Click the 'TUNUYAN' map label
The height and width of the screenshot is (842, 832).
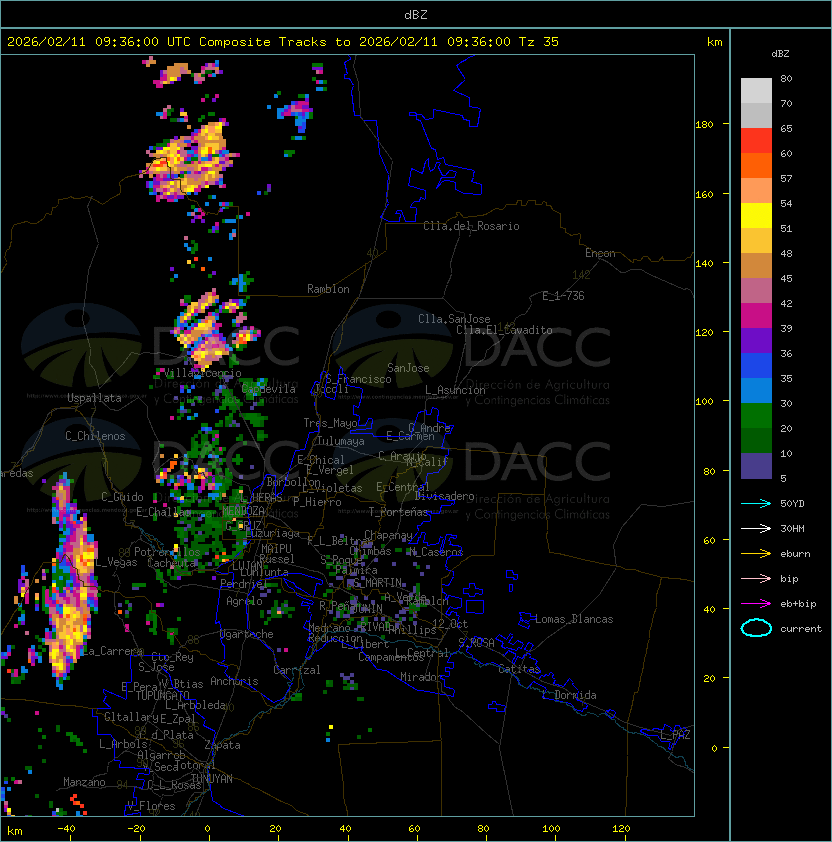coord(212,779)
